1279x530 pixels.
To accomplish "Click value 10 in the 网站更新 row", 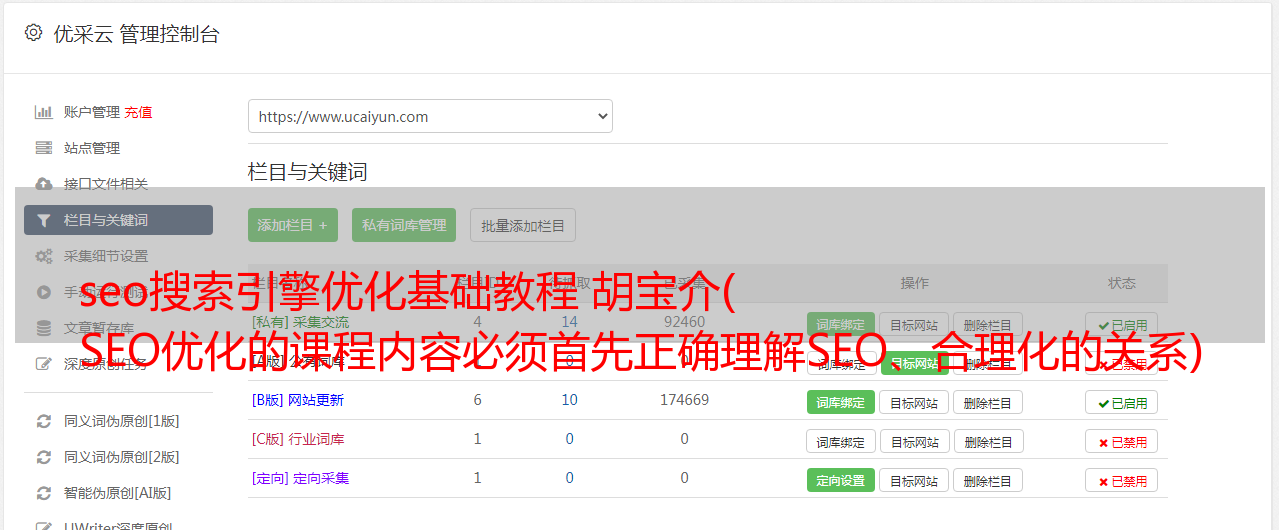I will point(569,400).
